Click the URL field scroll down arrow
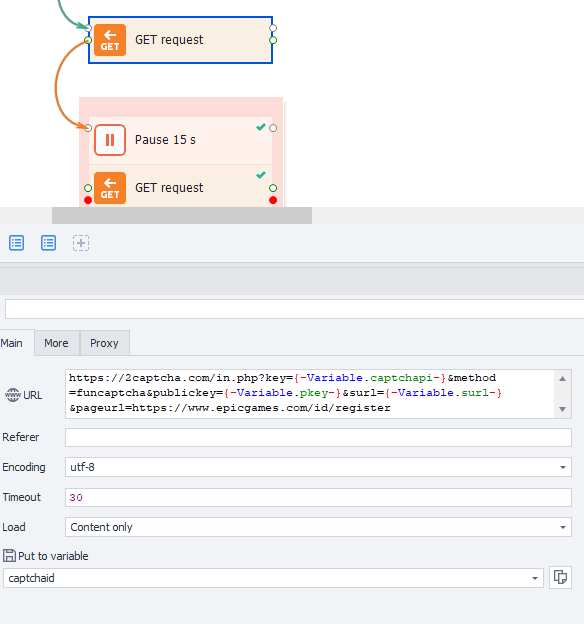Image resolution: width=584 pixels, height=624 pixels. pos(563,409)
